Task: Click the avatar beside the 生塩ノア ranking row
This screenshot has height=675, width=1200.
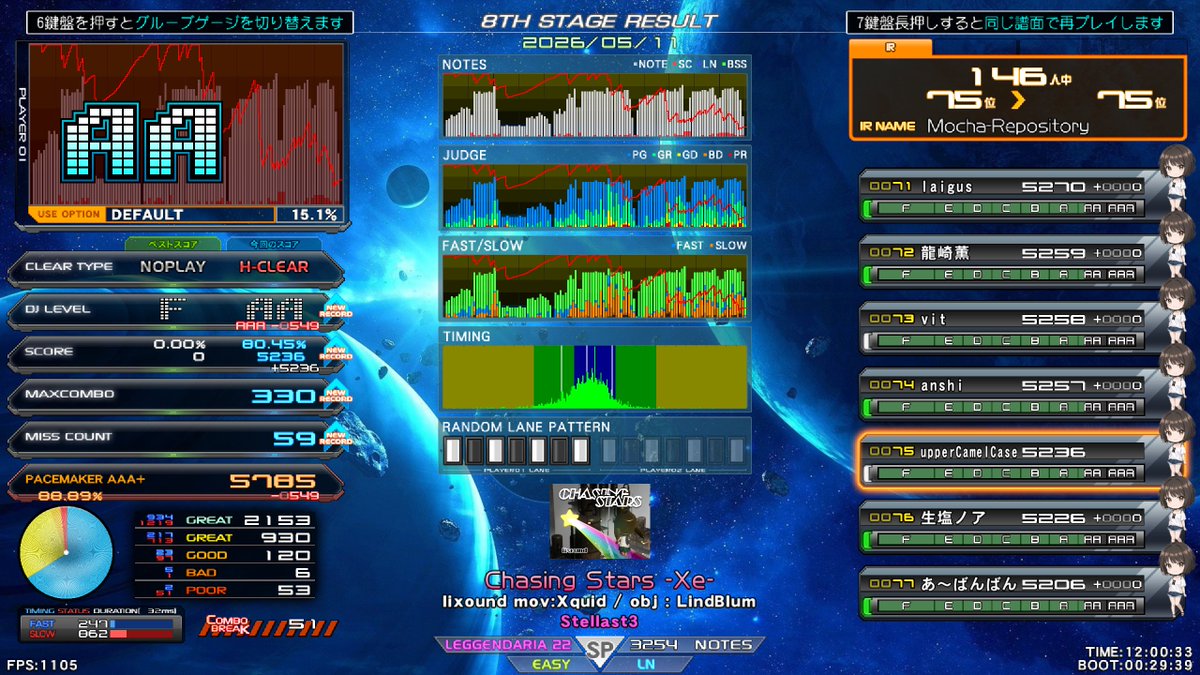Action: click(x=1178, y=510)
